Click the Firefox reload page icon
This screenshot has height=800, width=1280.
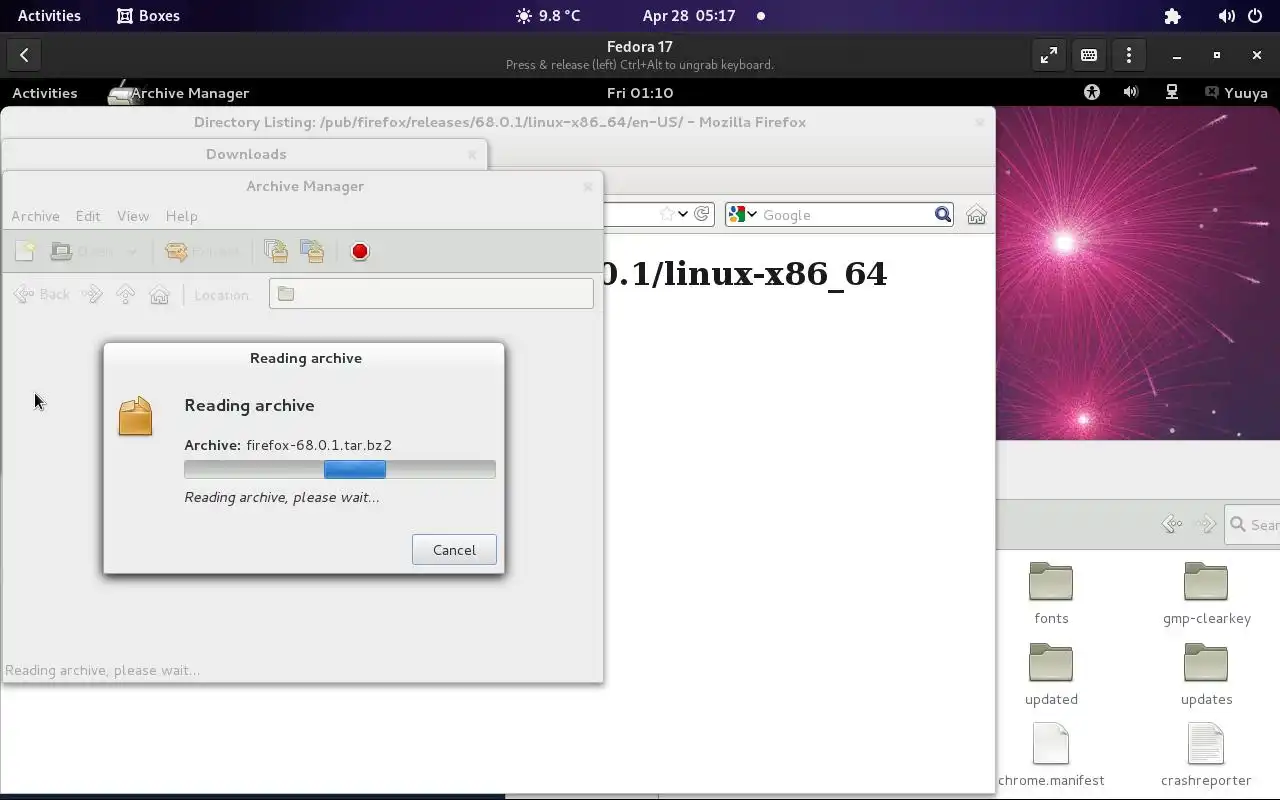tap(702, 214)
